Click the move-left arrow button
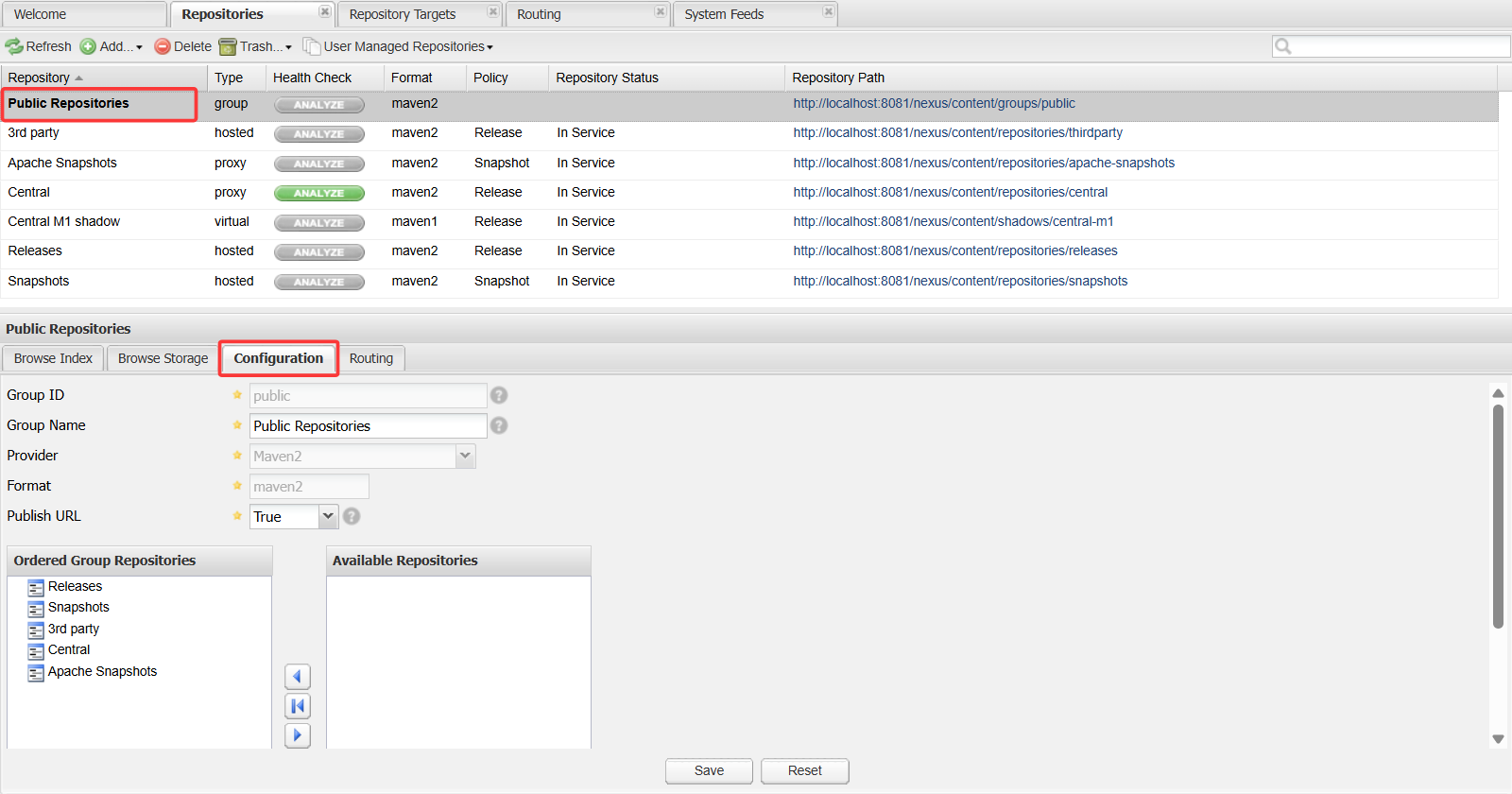1512x794 pixels. [298, 676]
